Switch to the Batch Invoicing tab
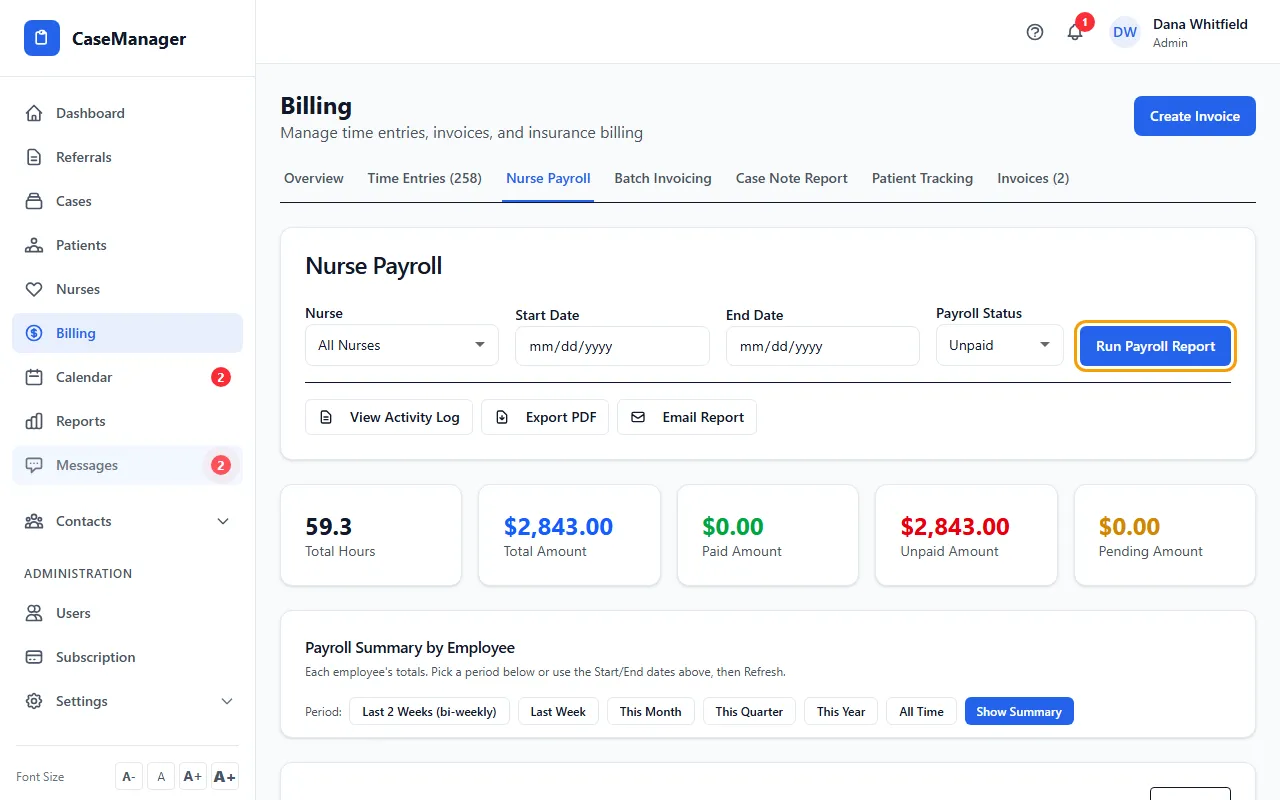Image resolution: width=1280 pixels, height=800 pixels. click(663, 178)
